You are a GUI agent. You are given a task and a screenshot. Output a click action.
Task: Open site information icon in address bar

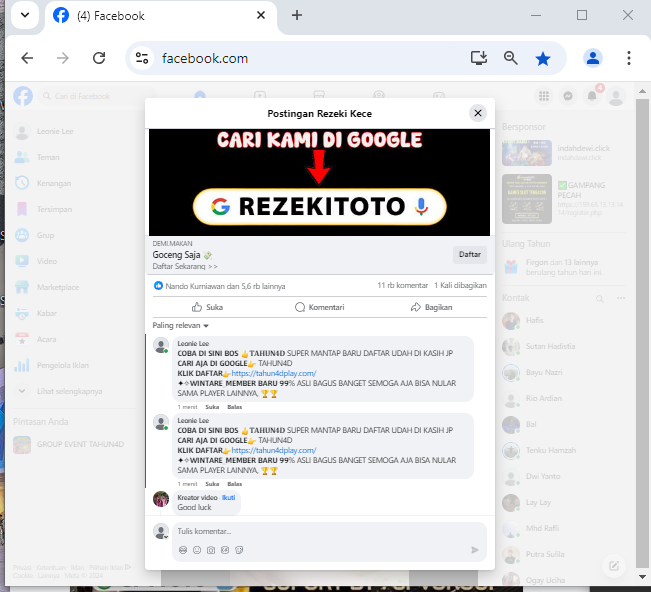pyautogui.click(x=142, y=58)
